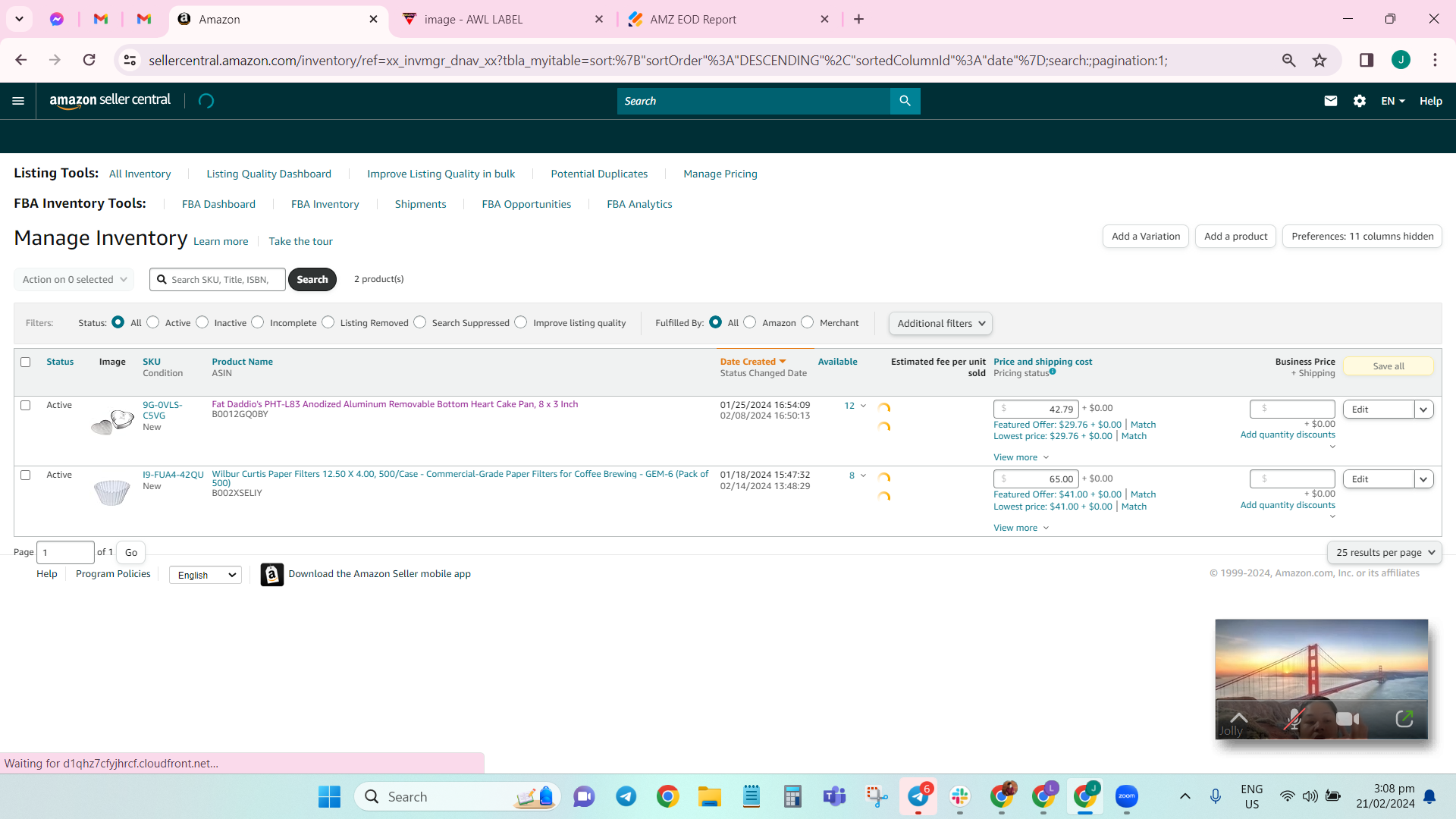This screenshot has height=819, width=1456.
Task: Open the settings gear icon
Action: pos(1360,101)
